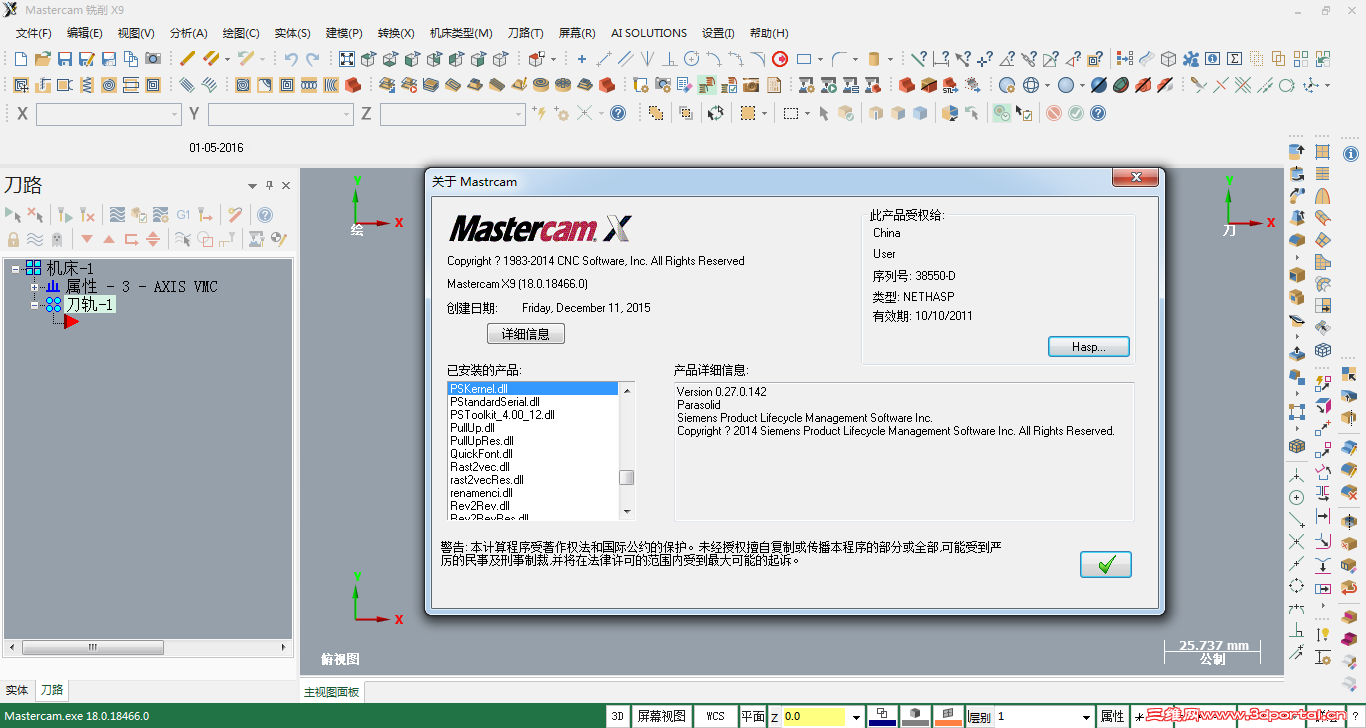Click the camera screenshot icon in the file toolbar
The image size is (1366, 728).
point(153,59)
